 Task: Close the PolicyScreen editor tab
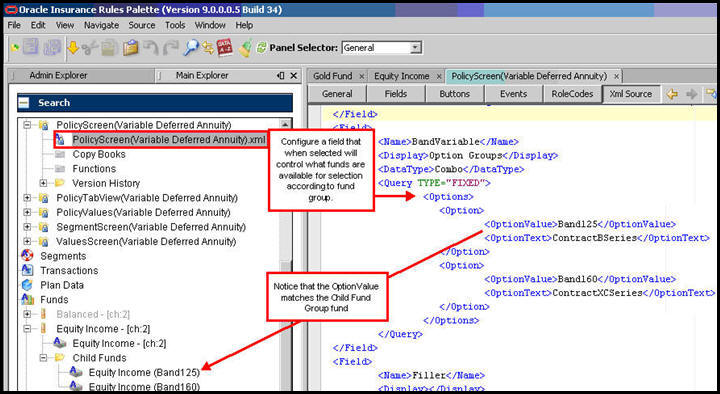tap(616, 76)
